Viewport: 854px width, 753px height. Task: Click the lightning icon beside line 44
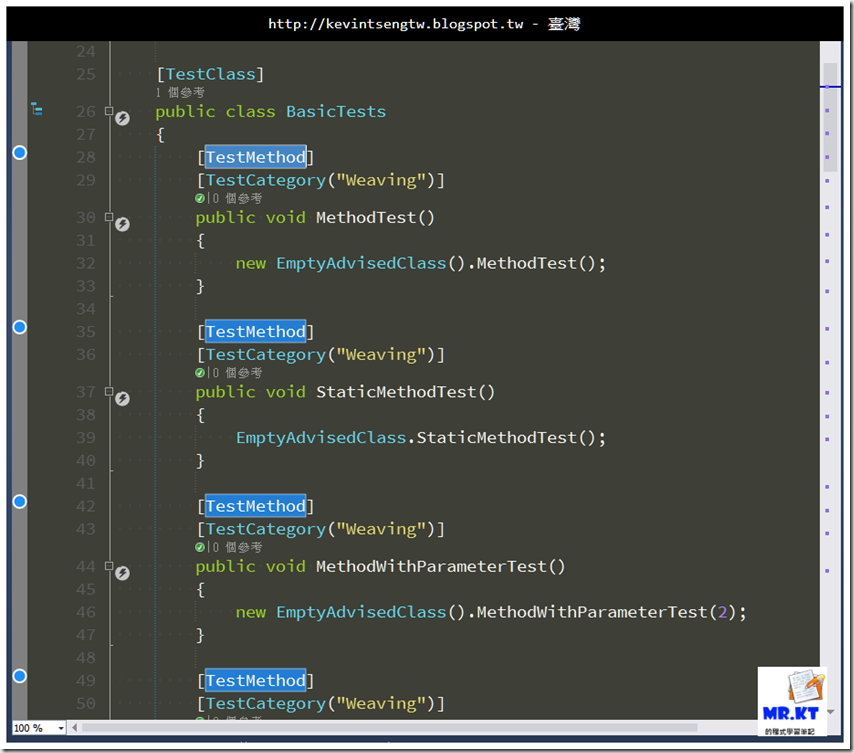123,573
